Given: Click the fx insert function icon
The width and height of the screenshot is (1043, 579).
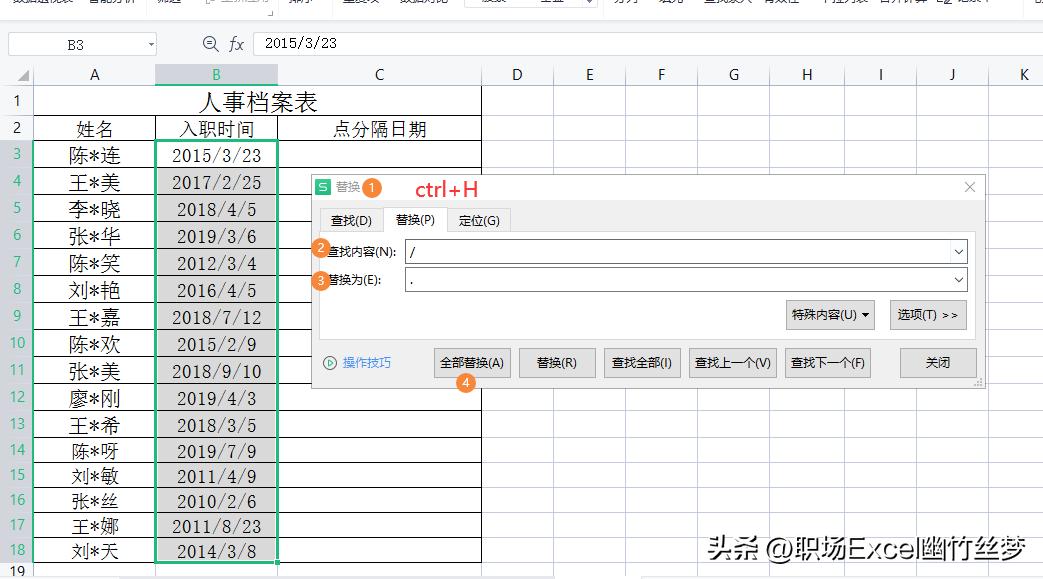Looking at the screenshot, I should point(236,43).
